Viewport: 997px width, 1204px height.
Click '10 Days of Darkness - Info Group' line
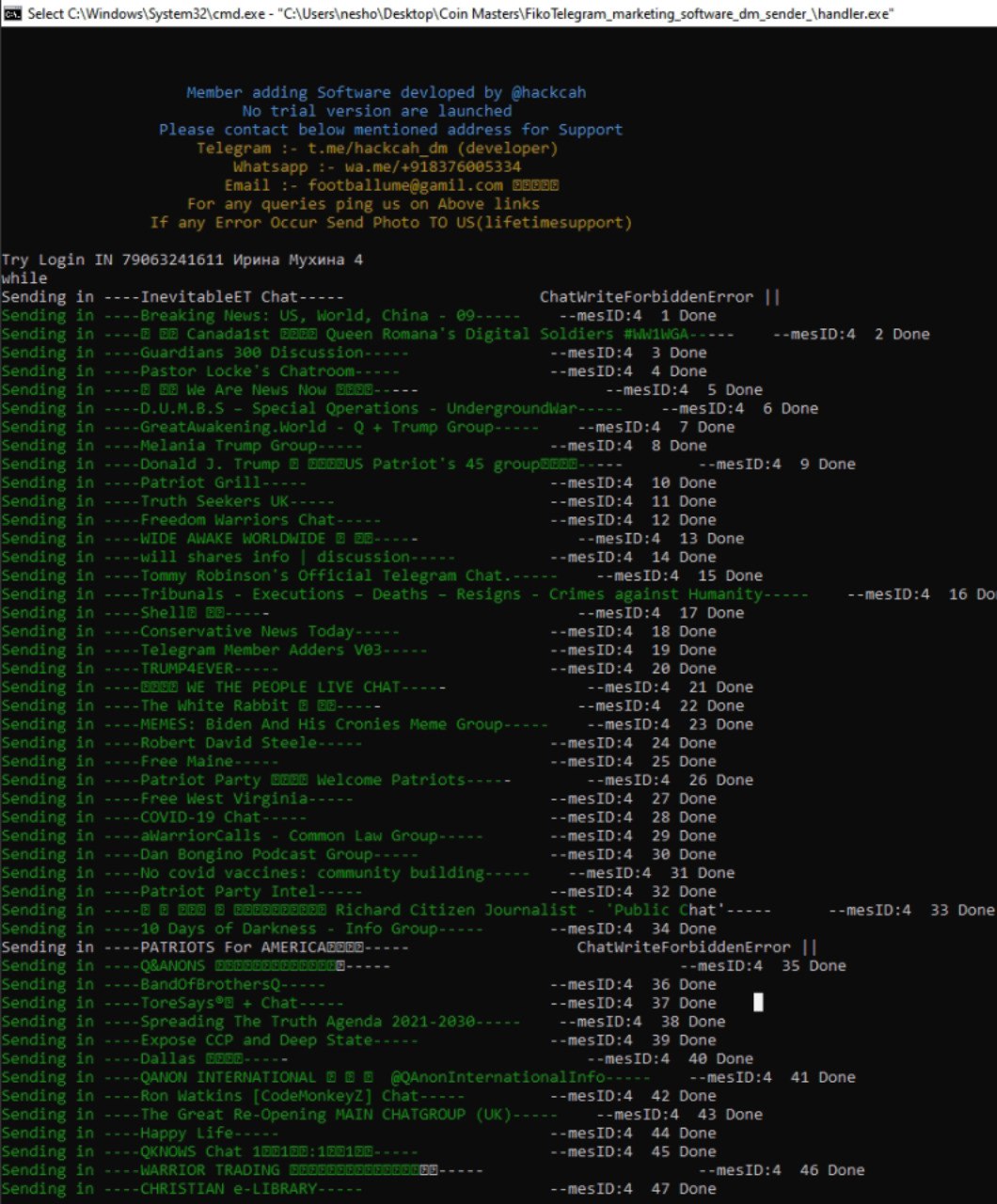pyautogui.click(x=358, y=928)
